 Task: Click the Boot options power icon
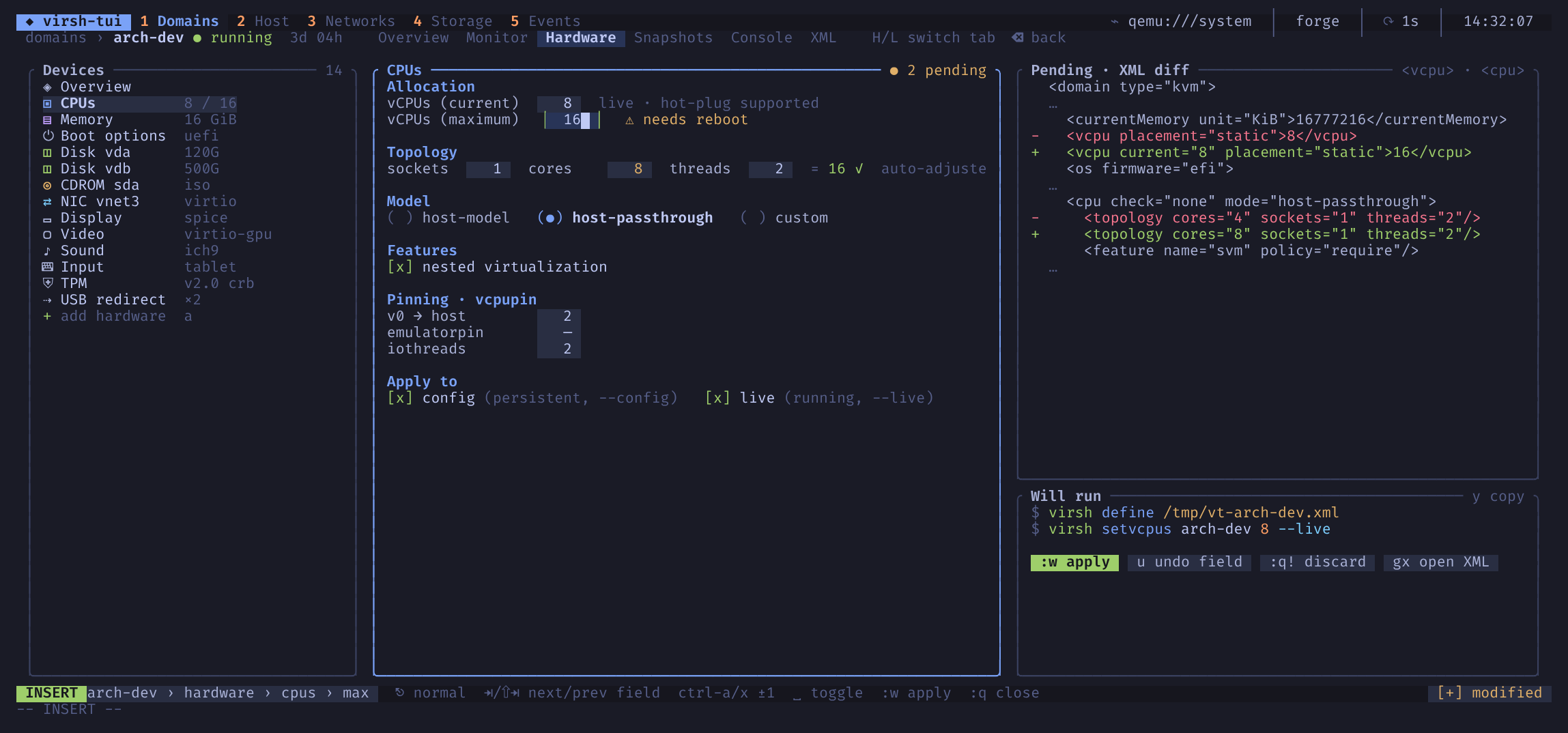[x=48, y=136]
